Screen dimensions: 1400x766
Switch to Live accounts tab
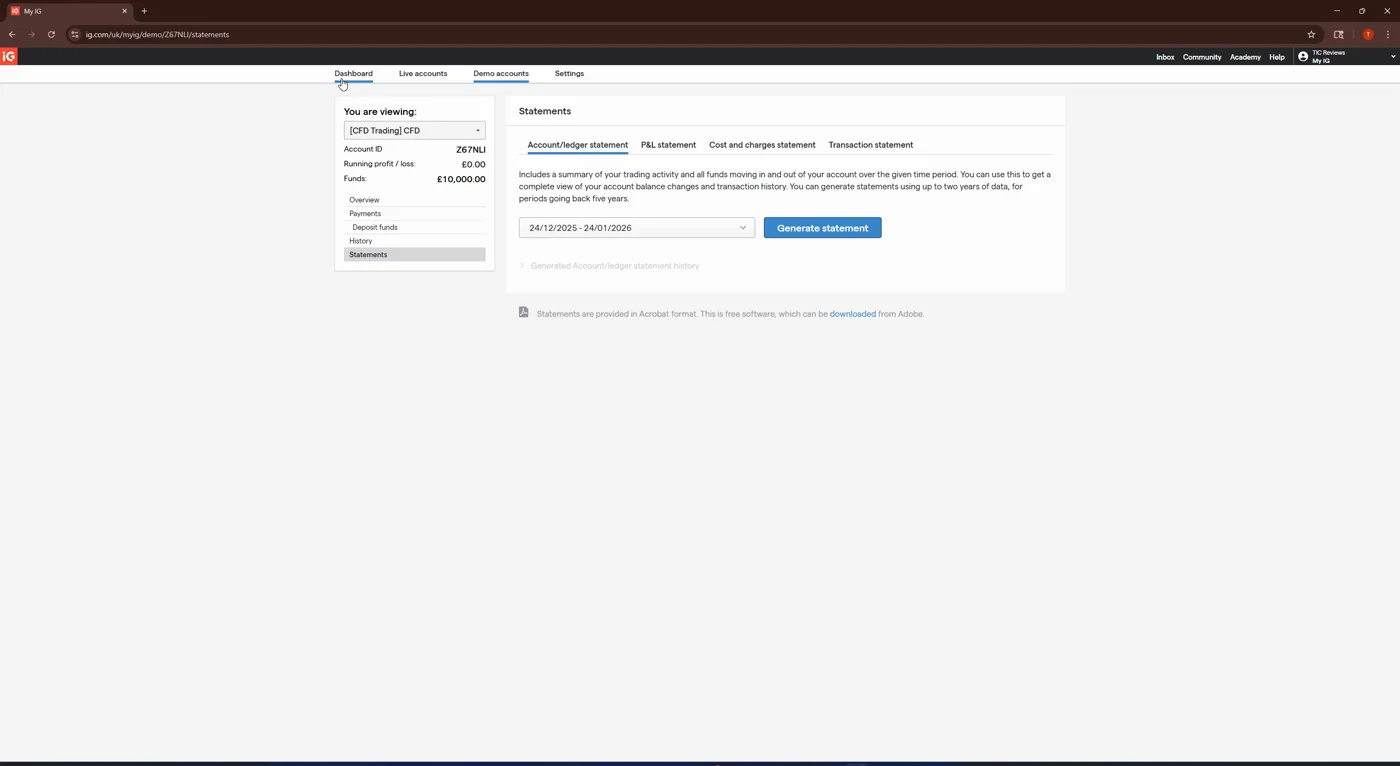coord(423,73)
